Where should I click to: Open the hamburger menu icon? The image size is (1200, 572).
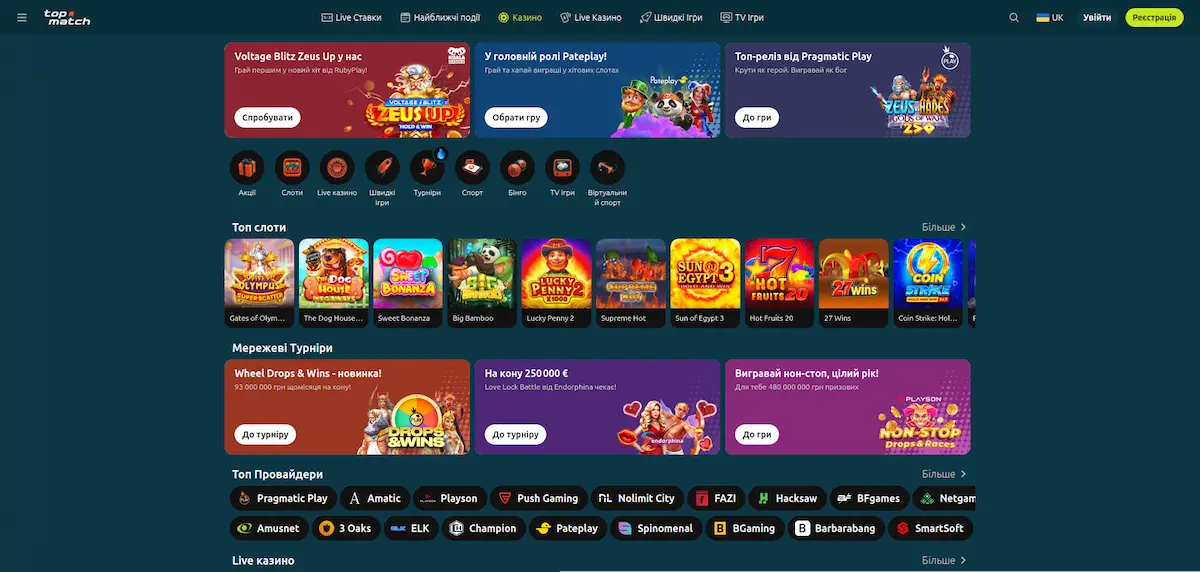click(22, 17)
